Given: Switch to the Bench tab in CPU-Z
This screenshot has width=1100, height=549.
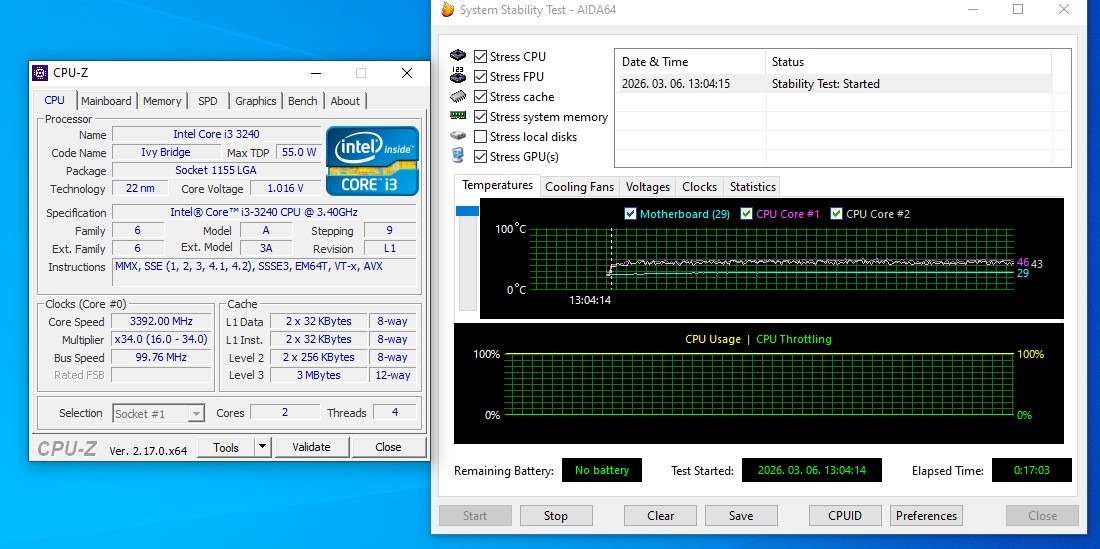Looking at the screenshot, I should (302, 101).
